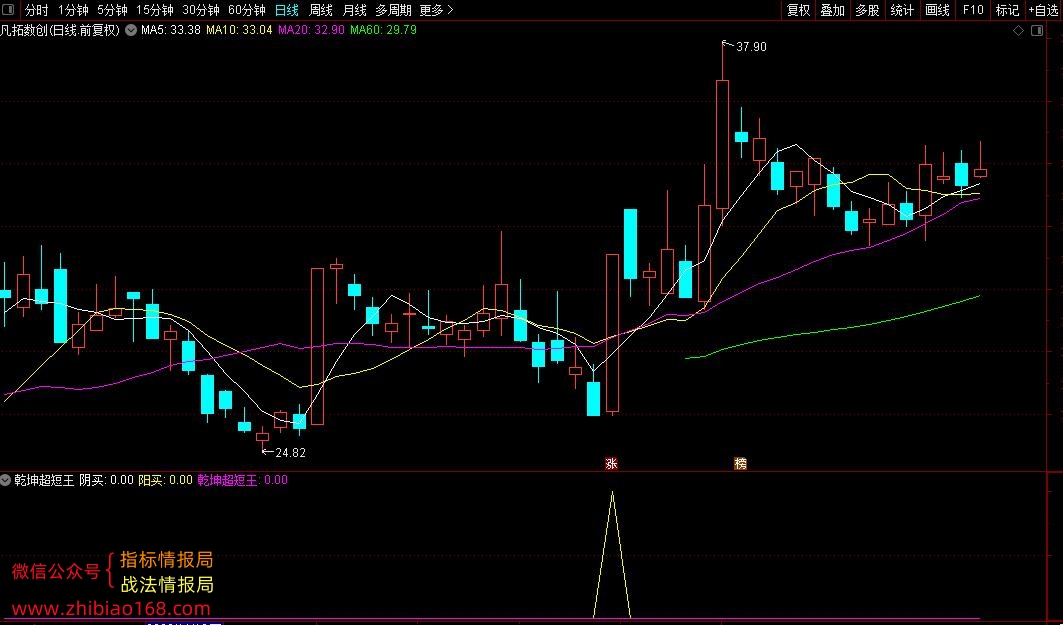Screen dimensions: 1063x625
Task: Click the 叠加 overlay button
Action: pyautogui.click(x=833, y=10)
